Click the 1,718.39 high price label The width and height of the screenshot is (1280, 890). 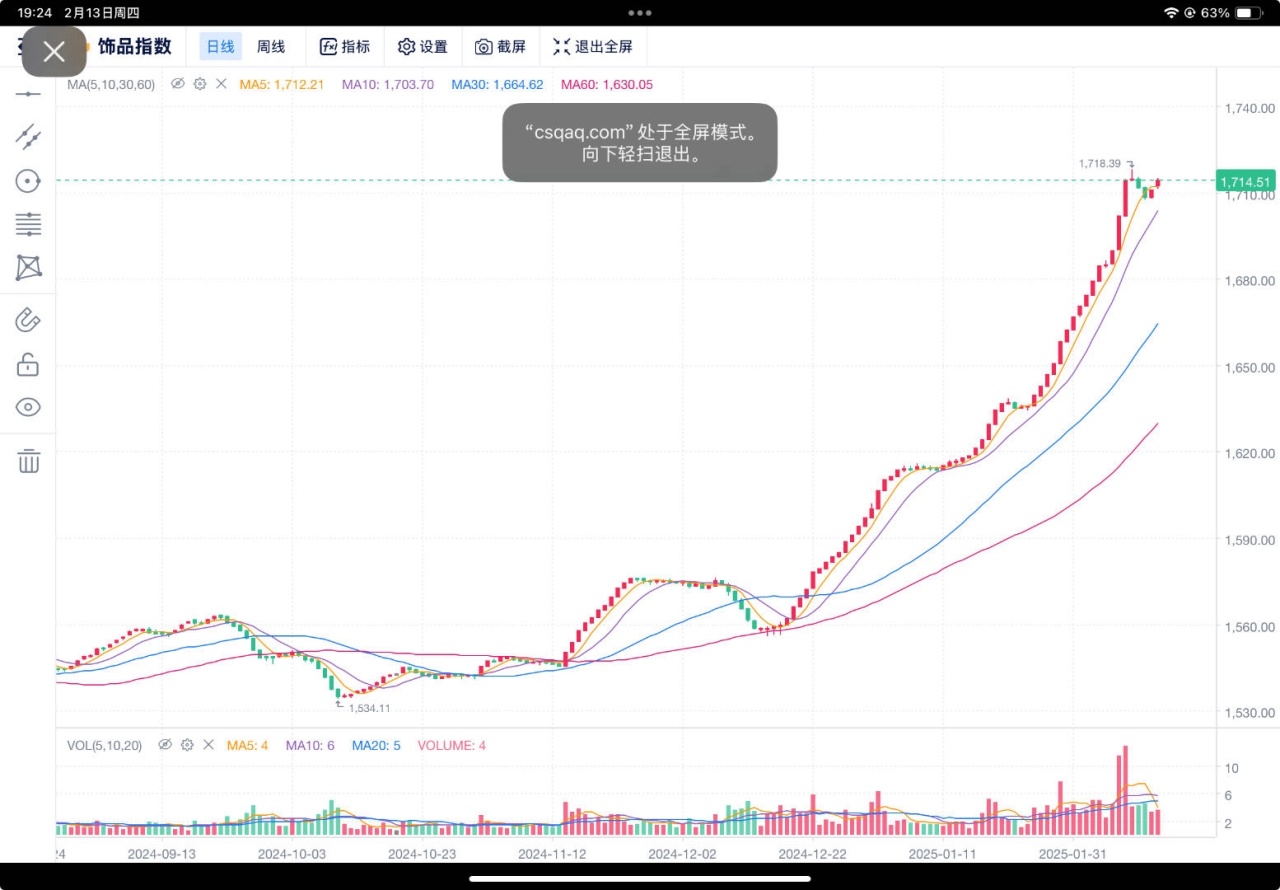tap(1100, 163)
